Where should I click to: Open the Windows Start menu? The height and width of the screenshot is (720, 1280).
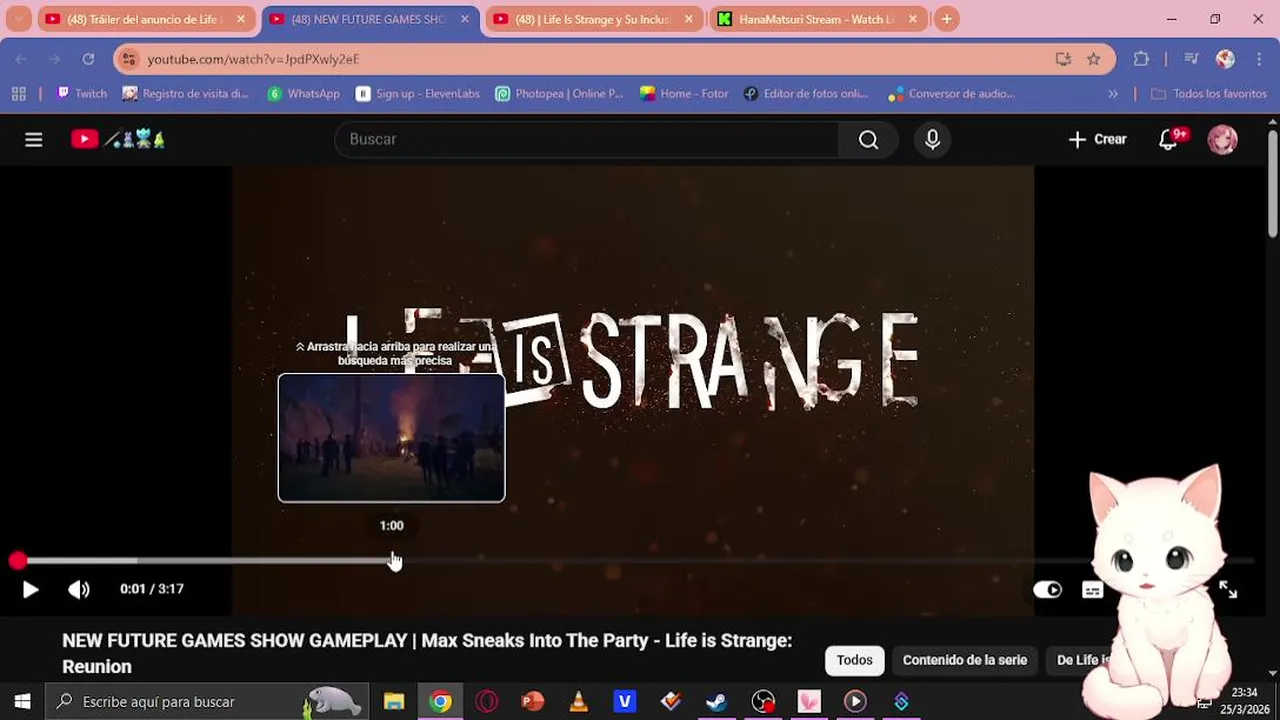(22, 702)
